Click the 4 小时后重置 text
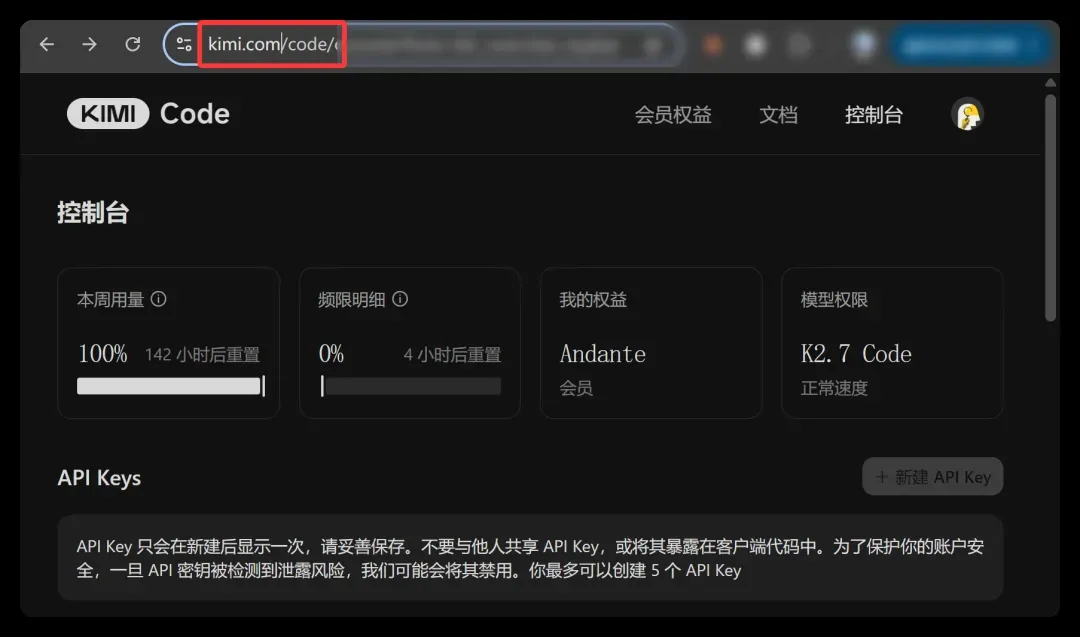The height and width of the screenshot is (637, 1080). click(452, 355)
